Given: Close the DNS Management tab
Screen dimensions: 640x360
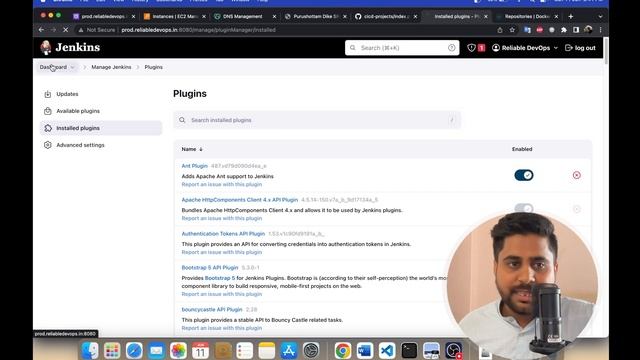Looking at the screenshot, I should pos(274,16).
